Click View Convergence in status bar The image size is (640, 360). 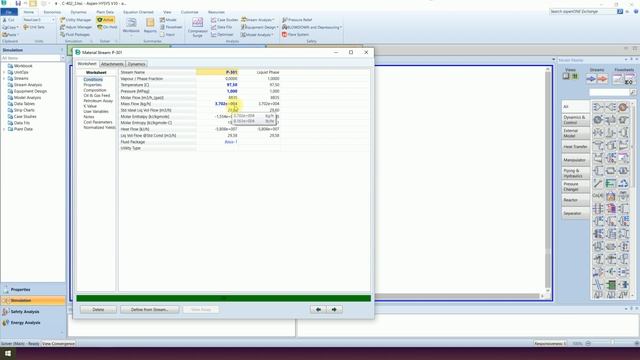[x=58, y=344]
